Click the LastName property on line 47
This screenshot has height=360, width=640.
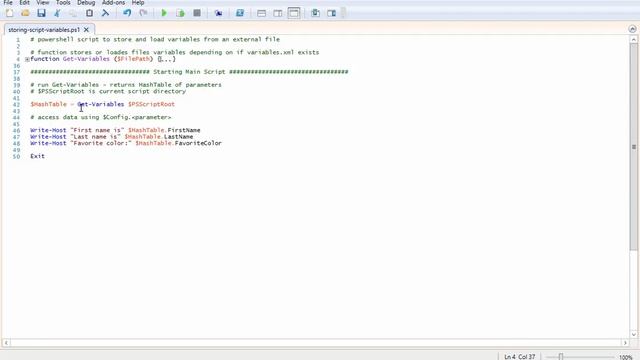[178, 137]
